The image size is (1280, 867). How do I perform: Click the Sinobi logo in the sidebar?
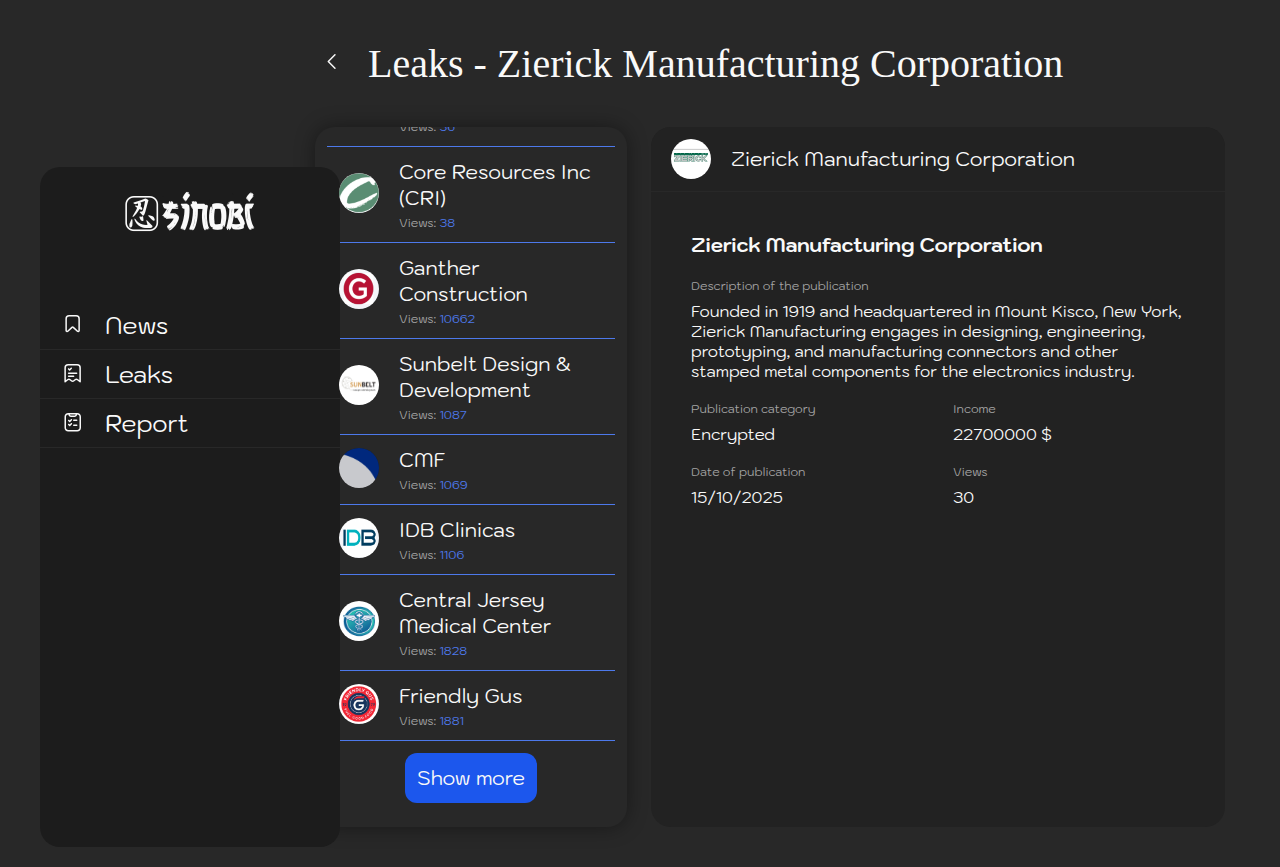[190, 213]
